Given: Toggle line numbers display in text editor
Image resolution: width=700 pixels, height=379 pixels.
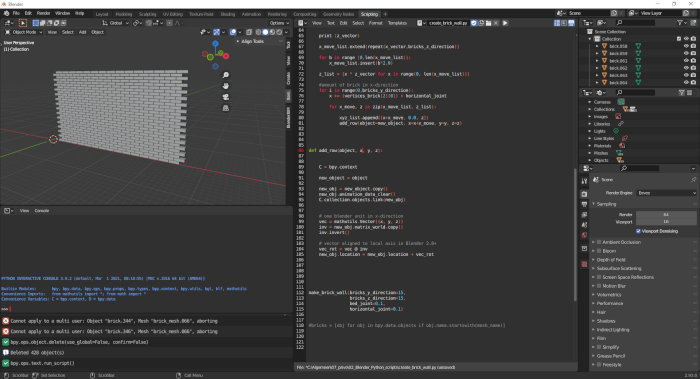Looking at the screenshot, I should click(557, 23).
